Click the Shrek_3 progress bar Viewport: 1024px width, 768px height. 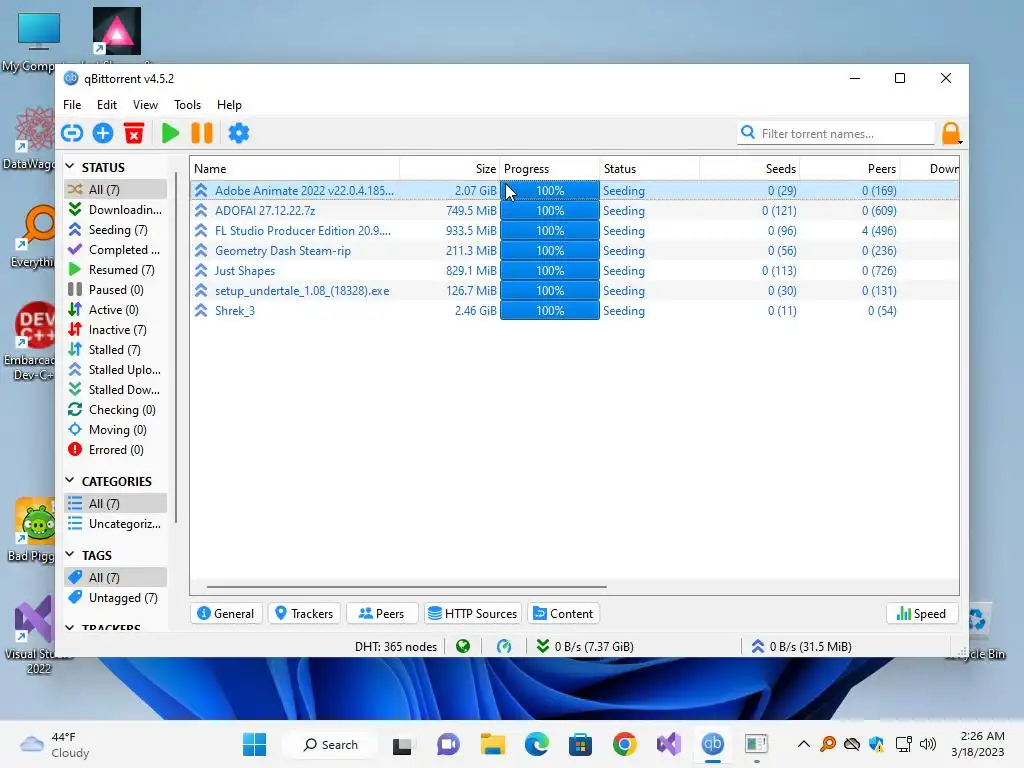point(549,311)
